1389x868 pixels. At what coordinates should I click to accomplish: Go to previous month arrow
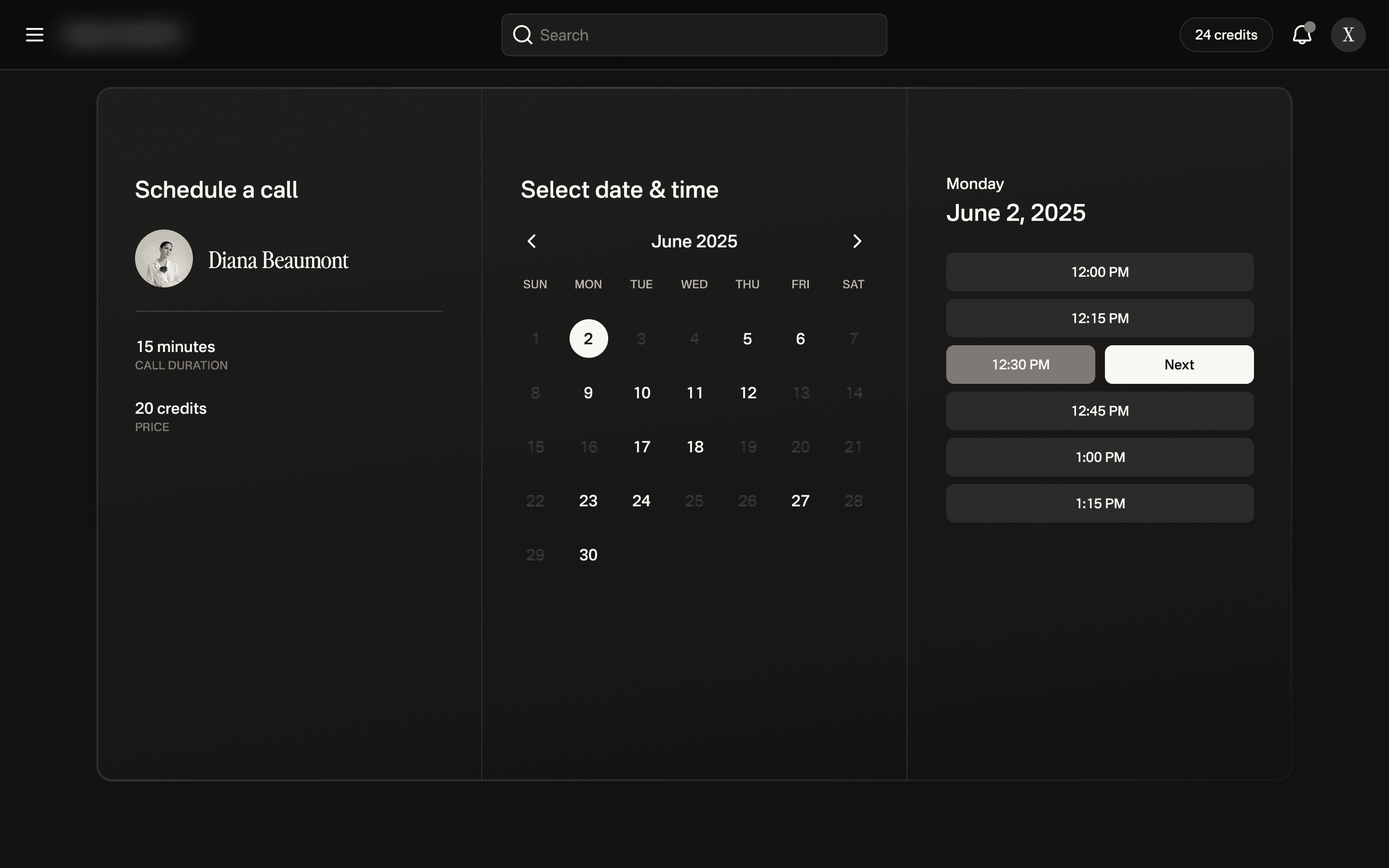531,241
